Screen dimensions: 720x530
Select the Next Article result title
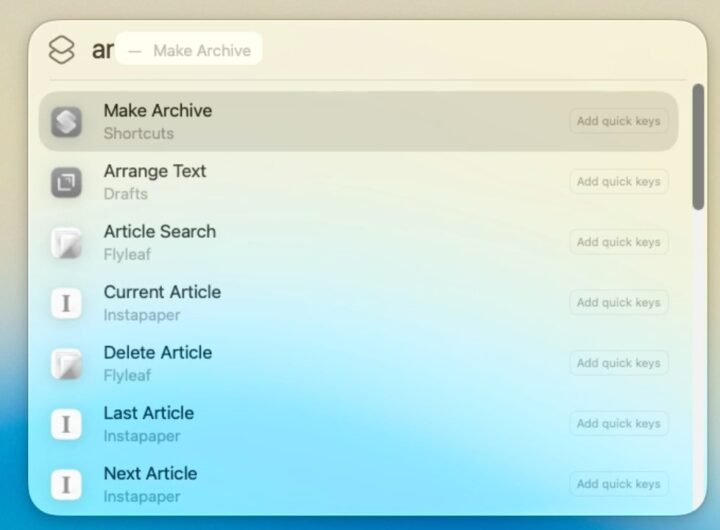(151, 474)
